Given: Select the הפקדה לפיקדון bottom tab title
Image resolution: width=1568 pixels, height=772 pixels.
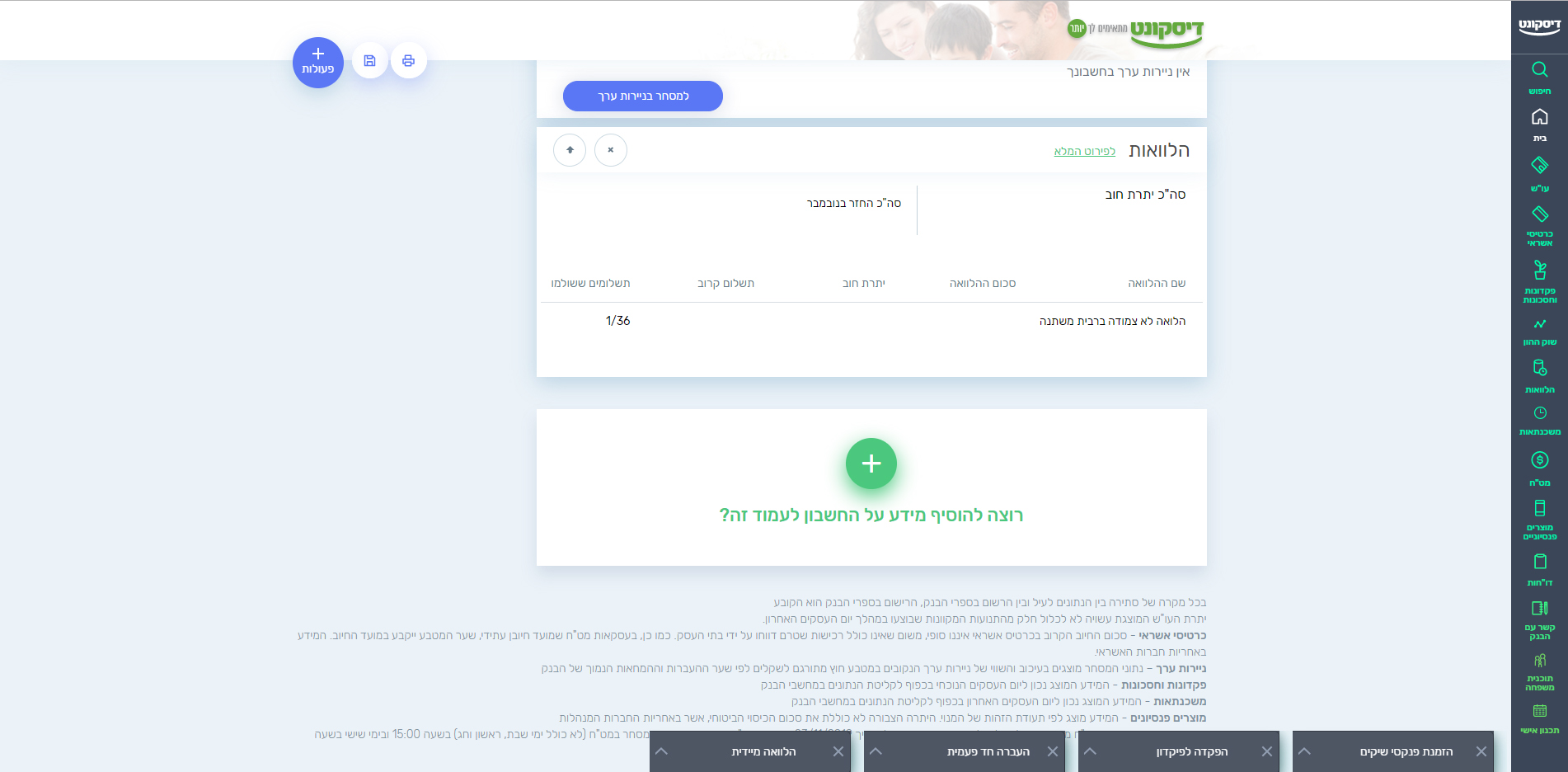Looking at the screenshot, I should point(1192,751).
